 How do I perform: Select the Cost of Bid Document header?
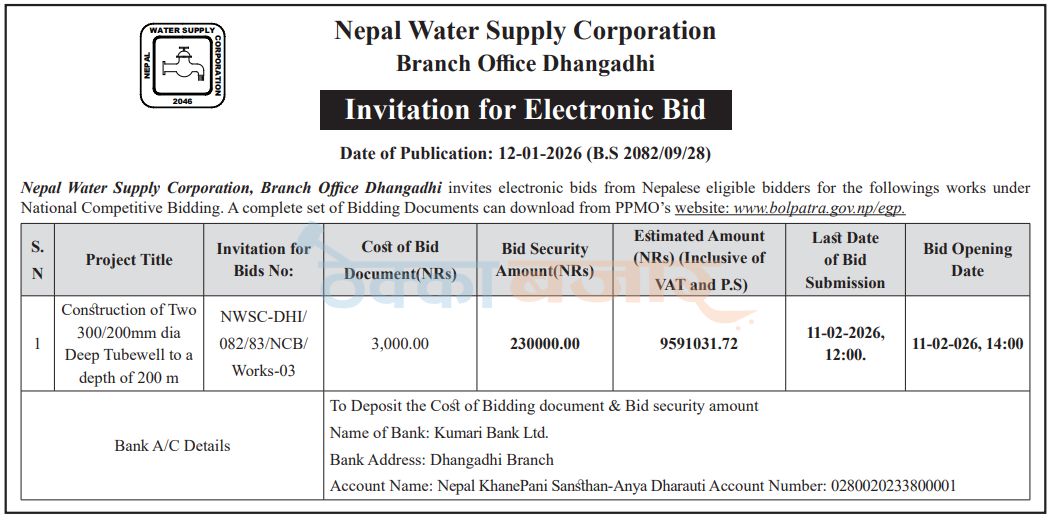[x=400, y=260]
